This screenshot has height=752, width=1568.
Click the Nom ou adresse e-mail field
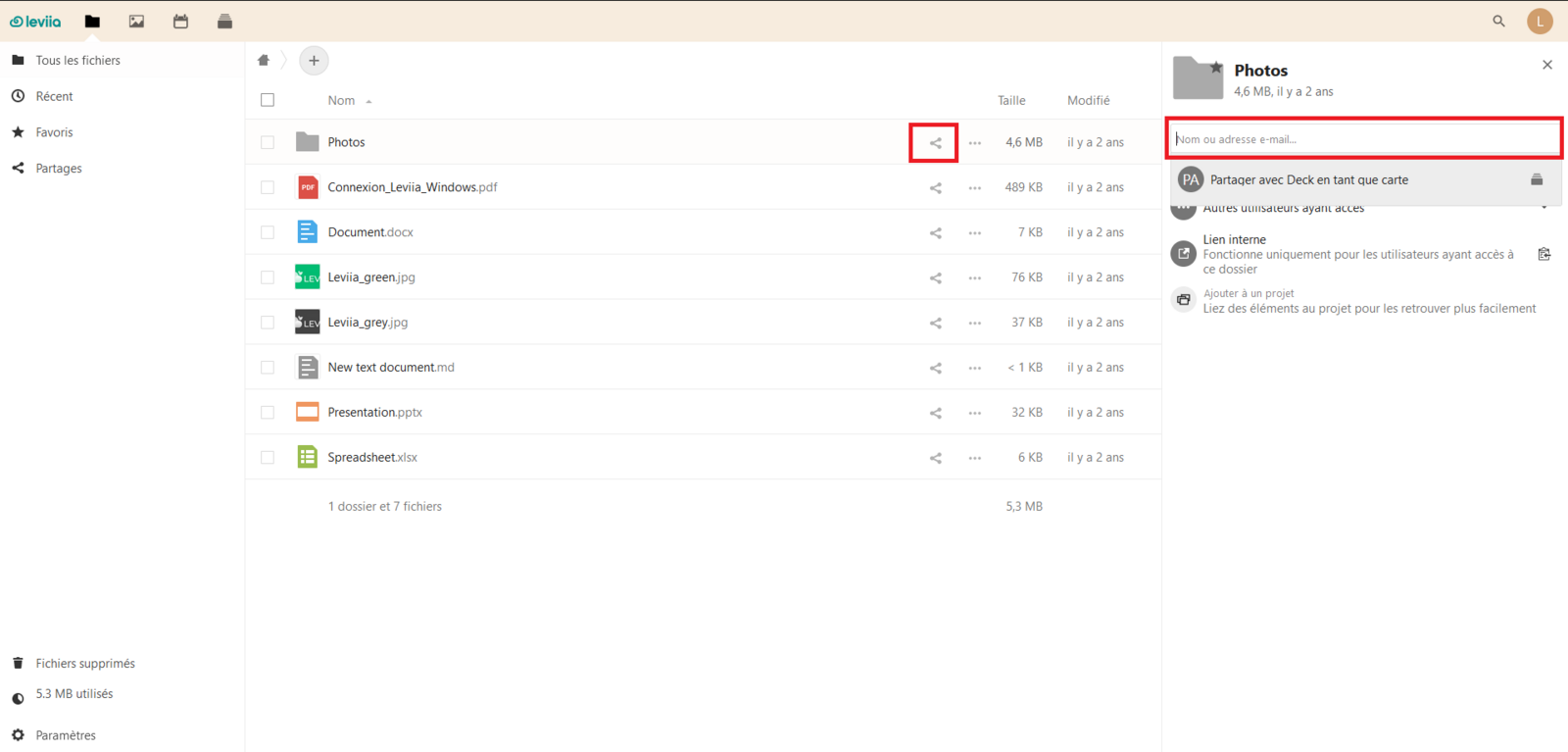pyautogui.click(x=1363, y=139)
